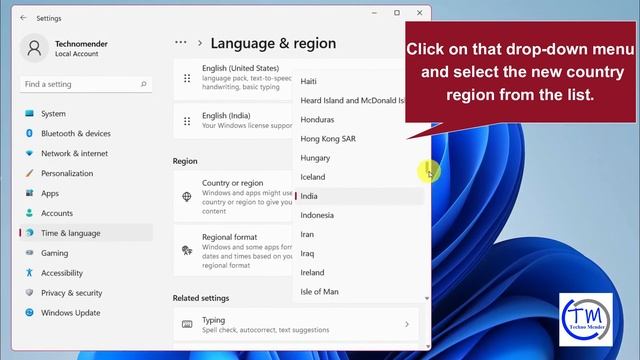Image resolution: width=640 pixels, height=360 pixels.
Task: Choose Indonesia from the list
Action: [x=317, y=216]
